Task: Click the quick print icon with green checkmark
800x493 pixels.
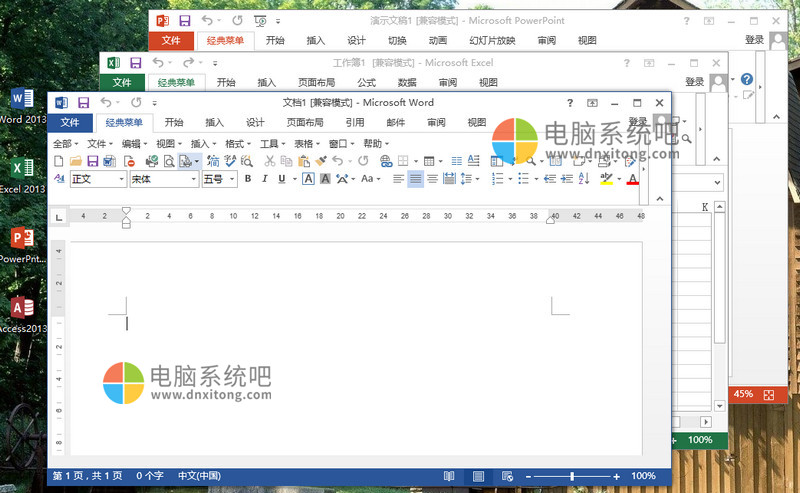Action: pyautogui.click(x=152, y=161)
